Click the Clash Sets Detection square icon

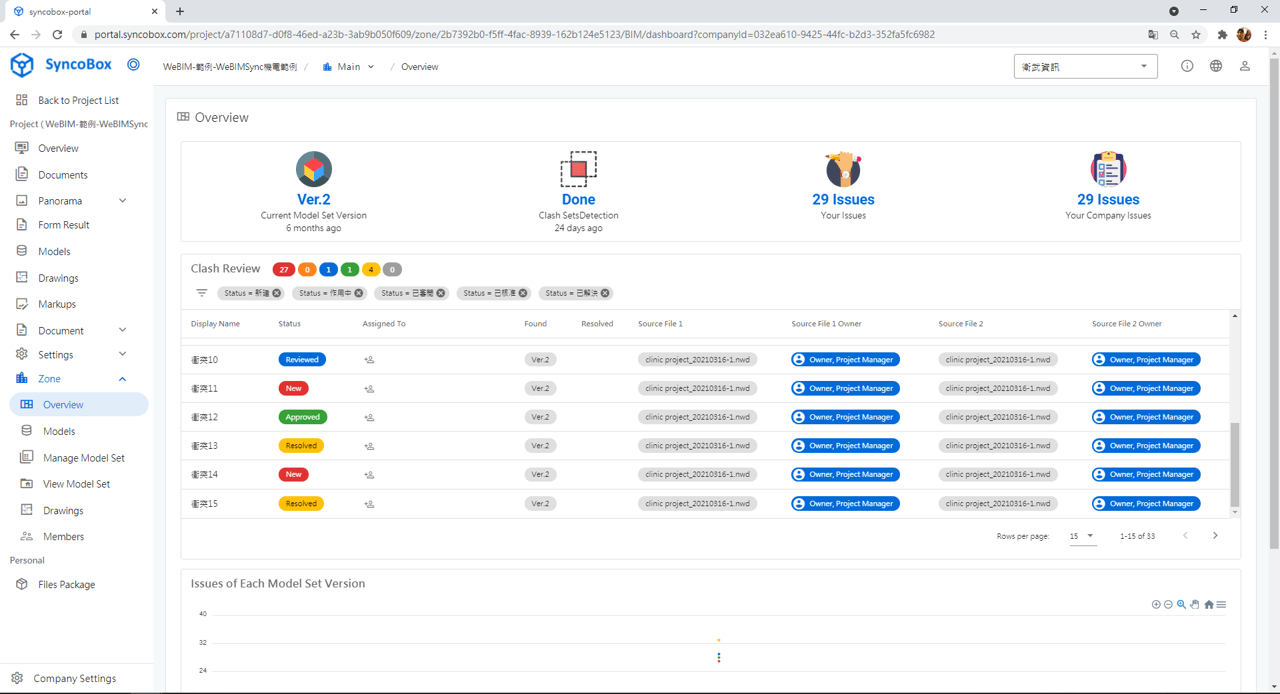578,169
